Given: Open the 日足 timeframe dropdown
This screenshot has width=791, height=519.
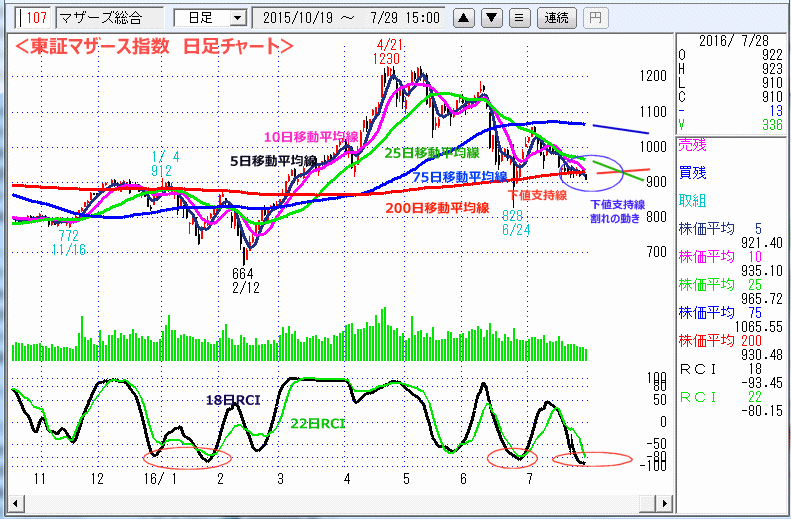Looking at the screenshot, I should coord(238,19).
